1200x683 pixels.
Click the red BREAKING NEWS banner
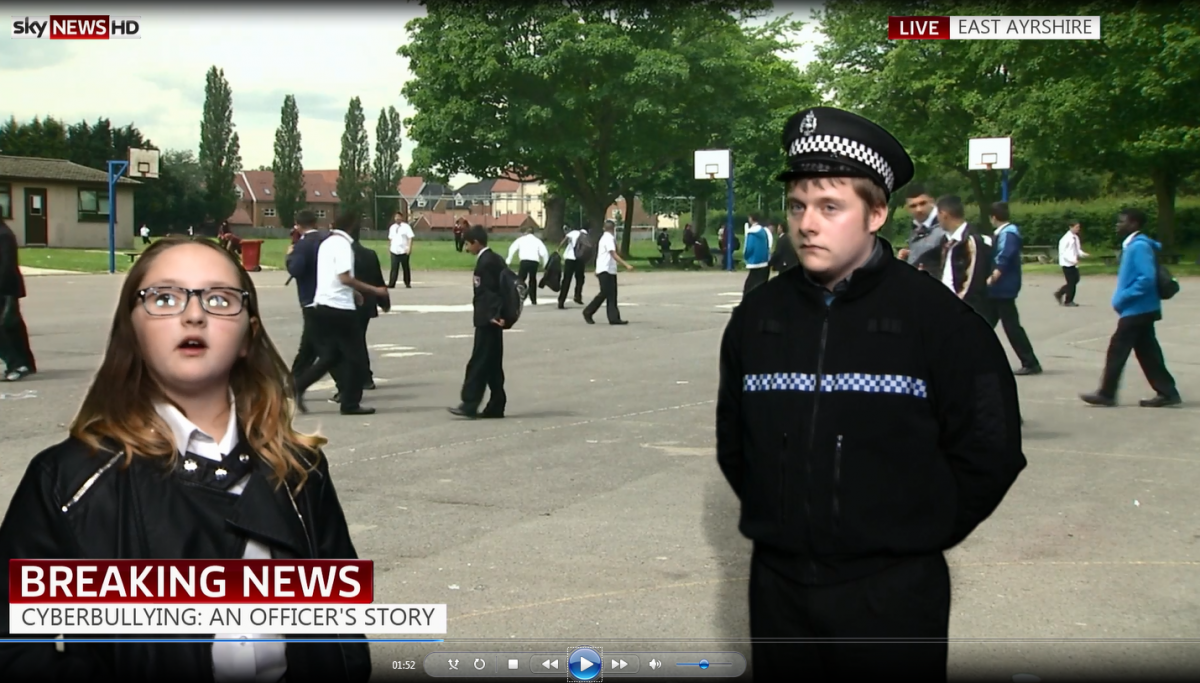191,581
